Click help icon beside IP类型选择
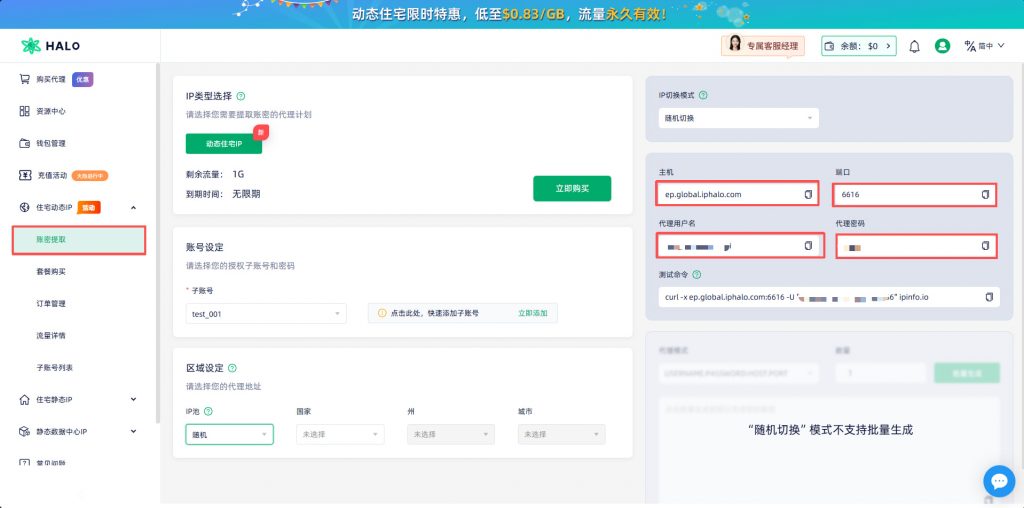Image resolution: width=1024 pixels, height=508 pixels. point(241,96)
